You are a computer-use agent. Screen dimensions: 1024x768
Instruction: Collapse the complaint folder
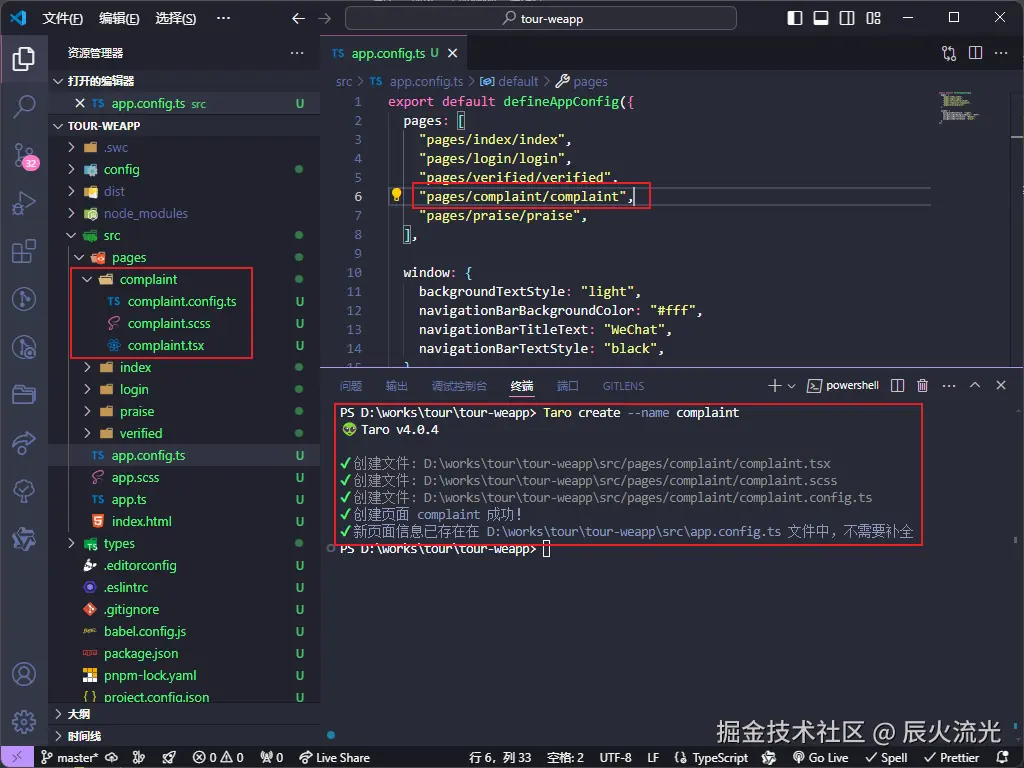pyautogui.click(x=148, y=279)
